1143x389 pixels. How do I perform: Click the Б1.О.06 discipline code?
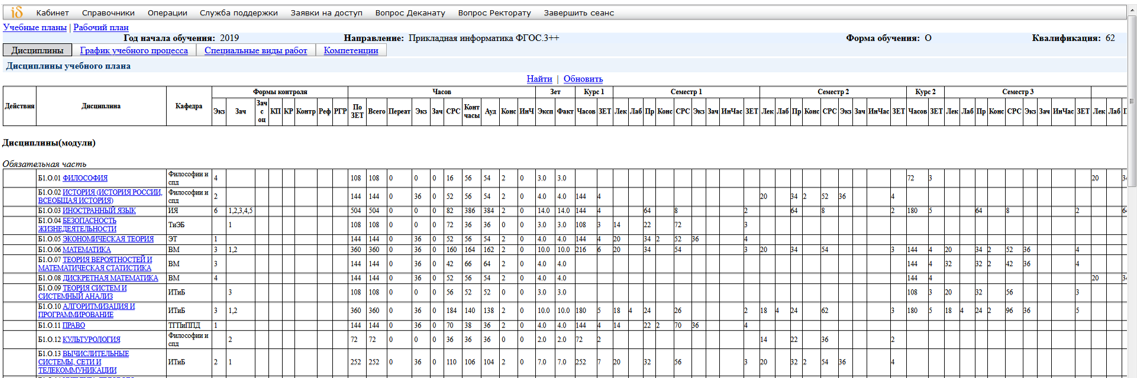[49, 249]
